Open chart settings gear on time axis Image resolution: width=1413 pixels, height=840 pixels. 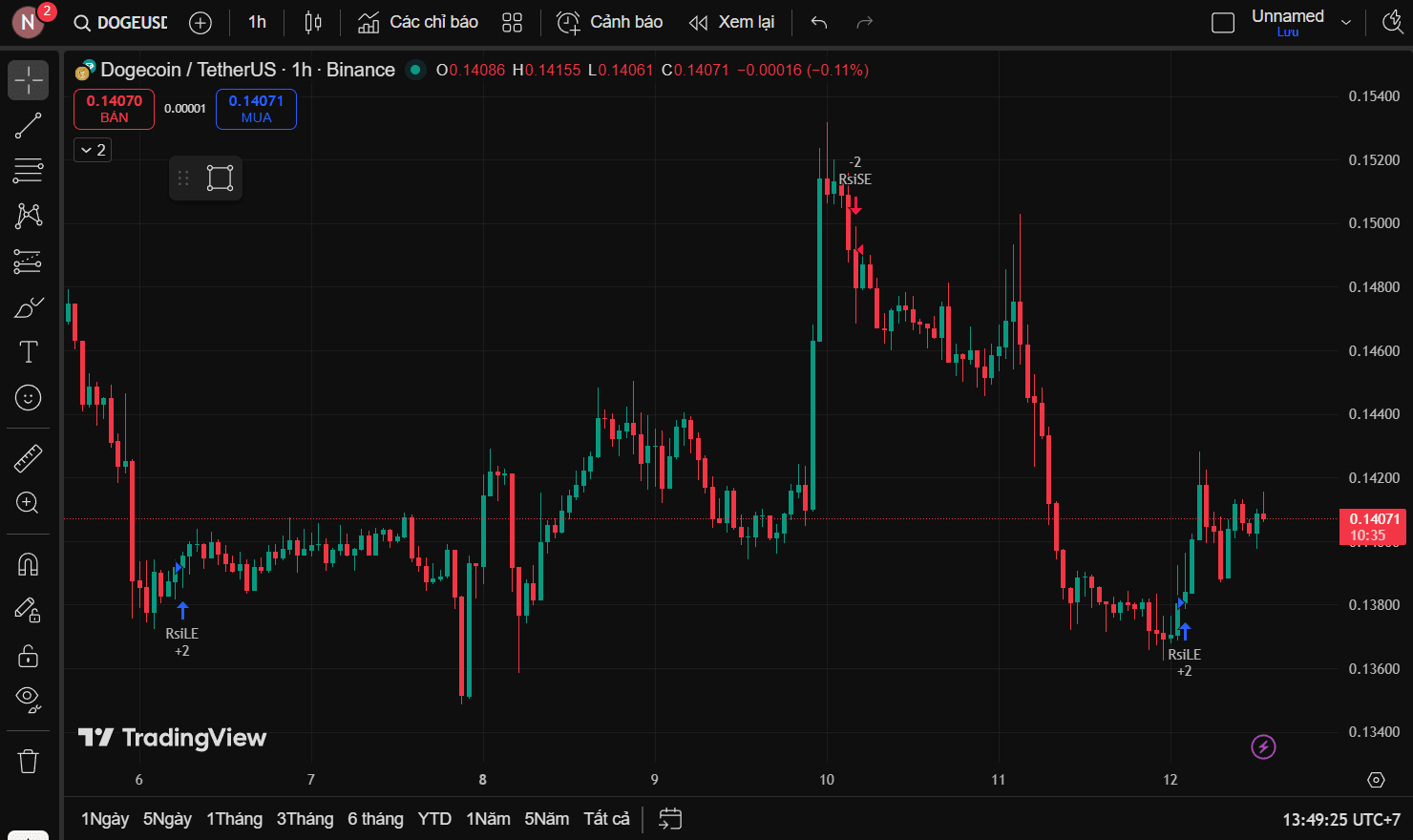(1376, 780)
